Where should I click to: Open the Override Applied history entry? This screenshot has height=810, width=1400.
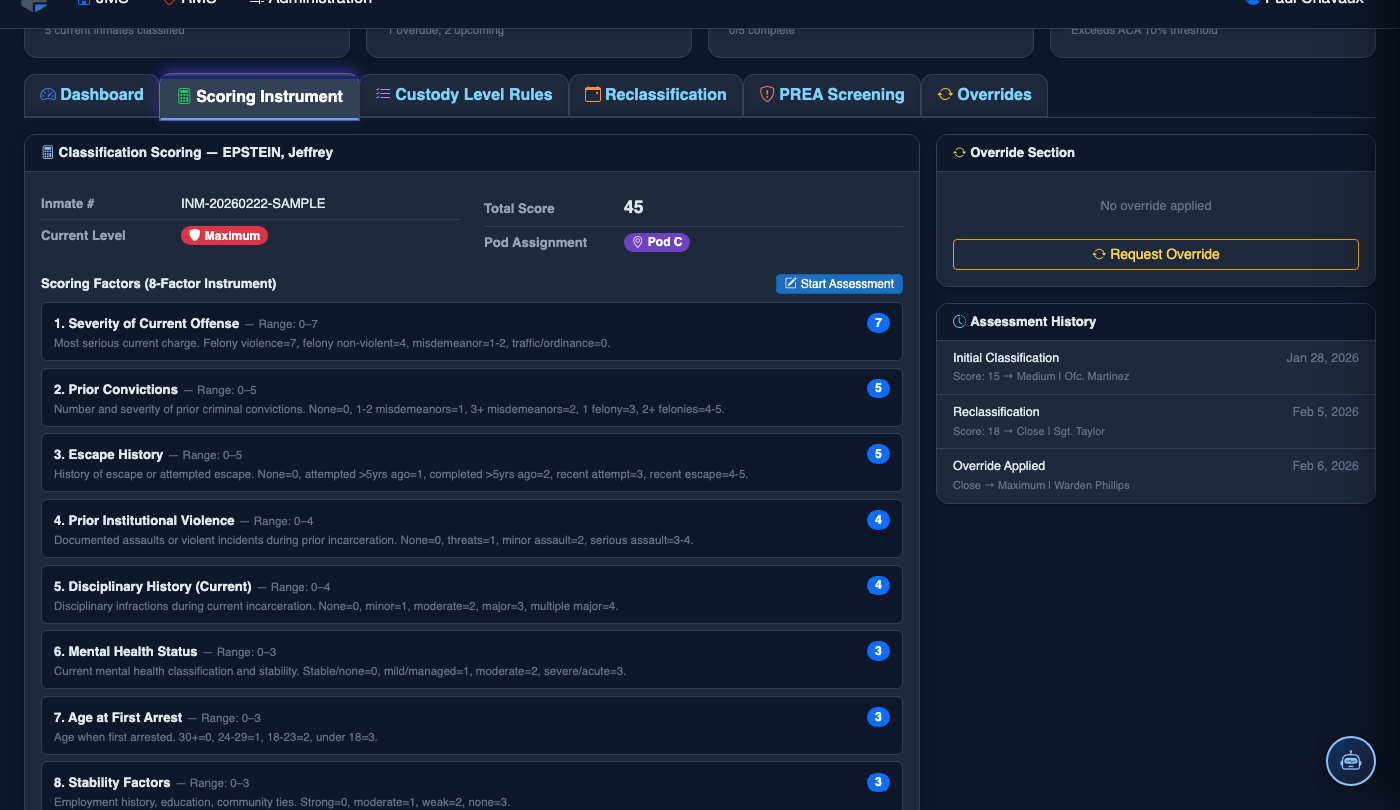1156,475
